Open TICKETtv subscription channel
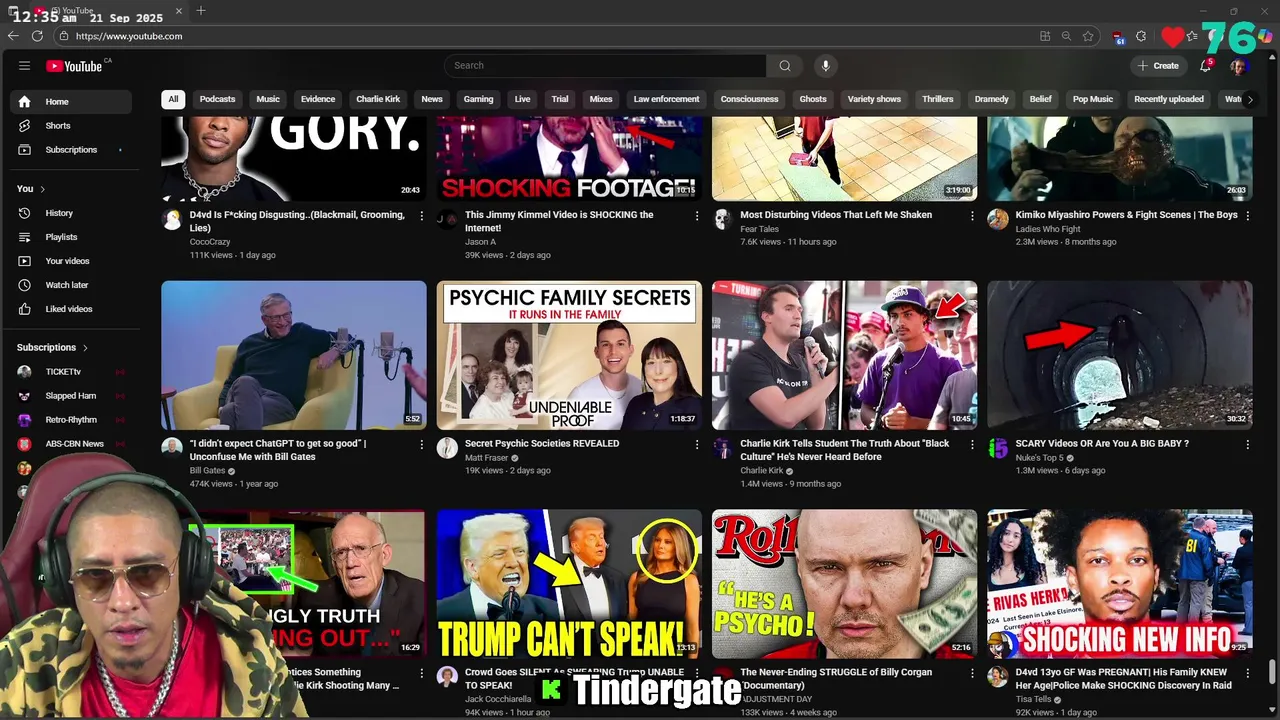The width and height of the screenshot is (1280, 720). coord(70,372)
